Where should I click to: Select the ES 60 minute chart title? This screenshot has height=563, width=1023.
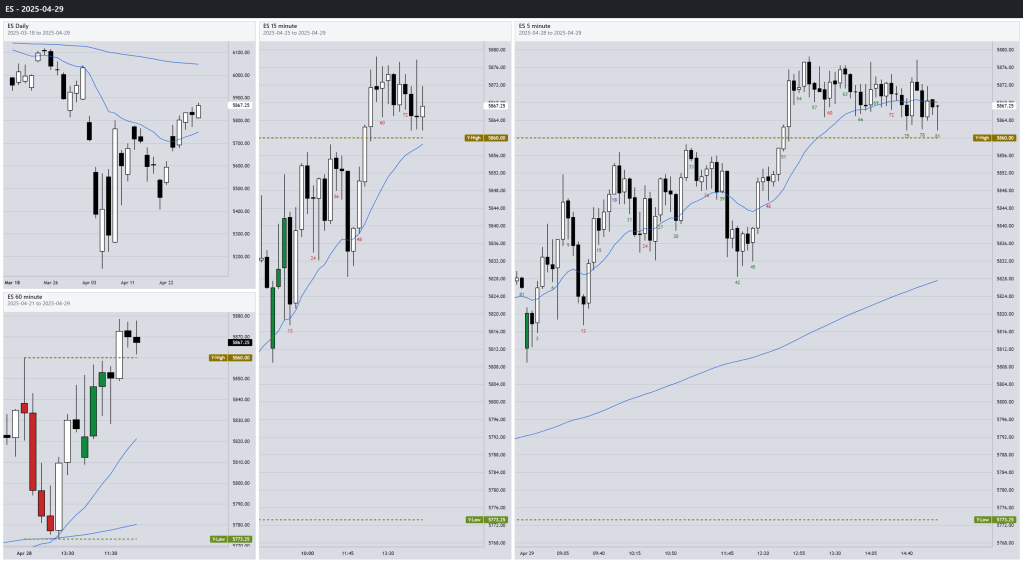25,297
